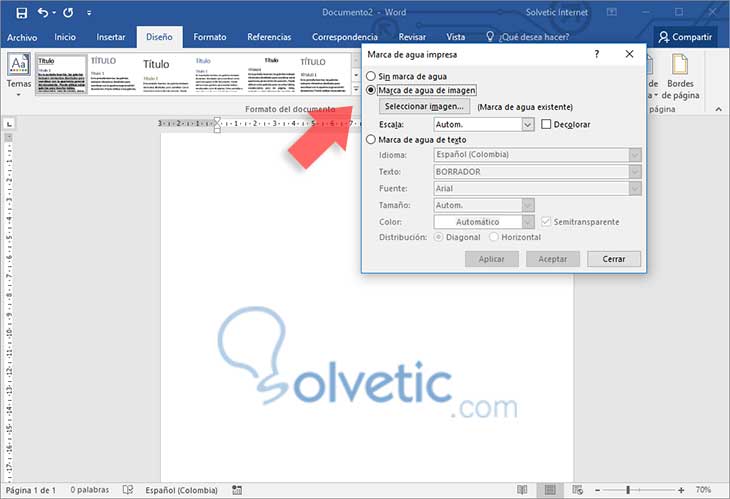This screenshot has width=730, height=499.
Task: Switch to the Inicio tab
Action: [65, 37]
